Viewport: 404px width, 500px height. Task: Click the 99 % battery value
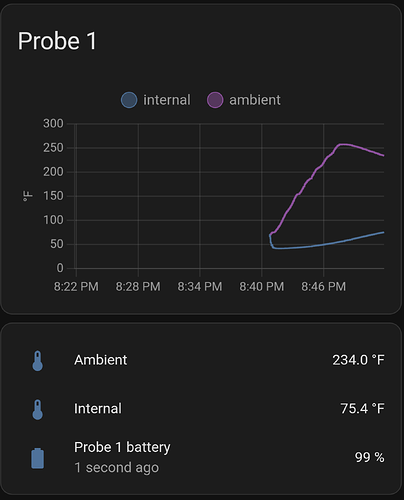click(x=369, y=457)
